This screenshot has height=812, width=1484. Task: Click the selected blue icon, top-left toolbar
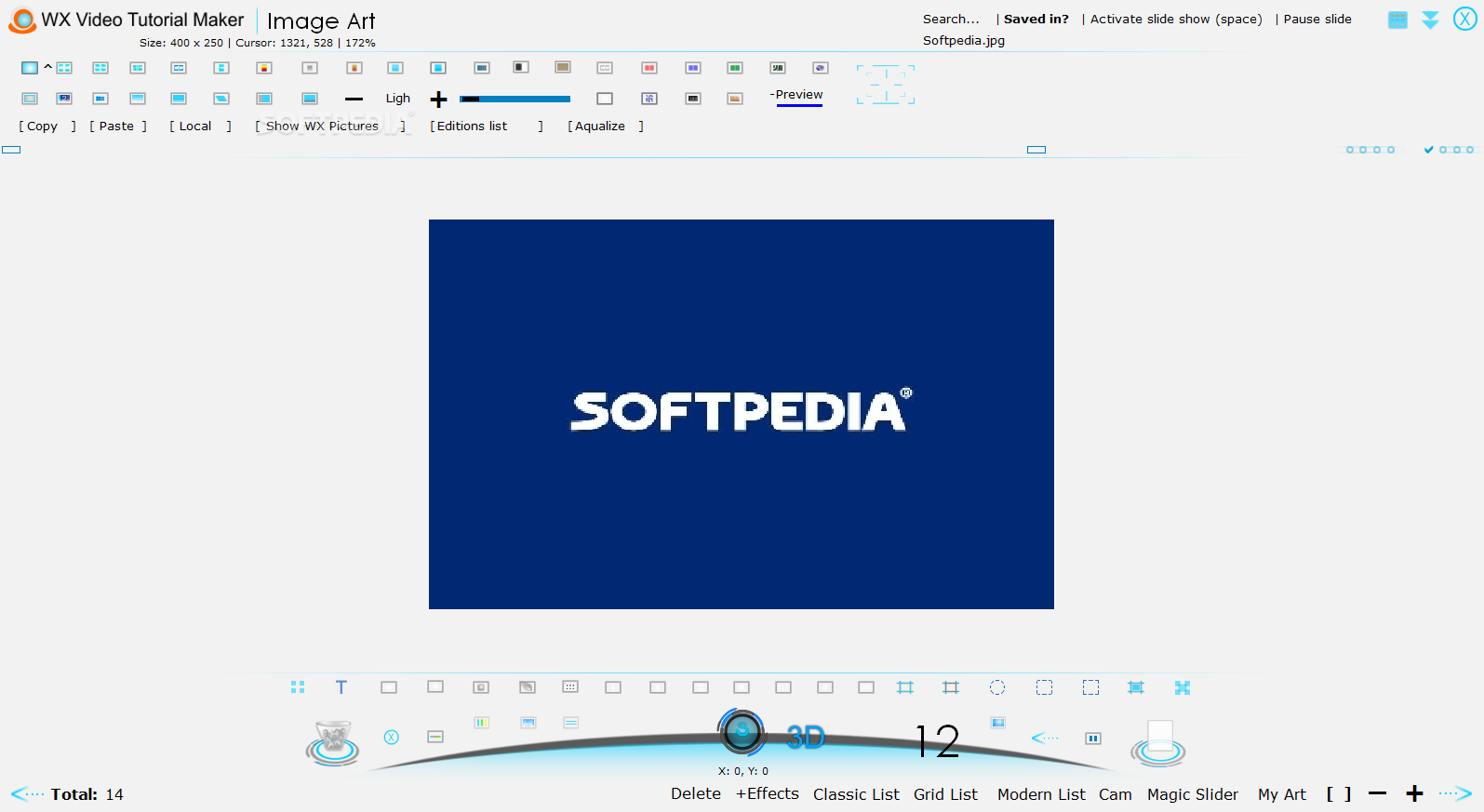tap(30, 68)
